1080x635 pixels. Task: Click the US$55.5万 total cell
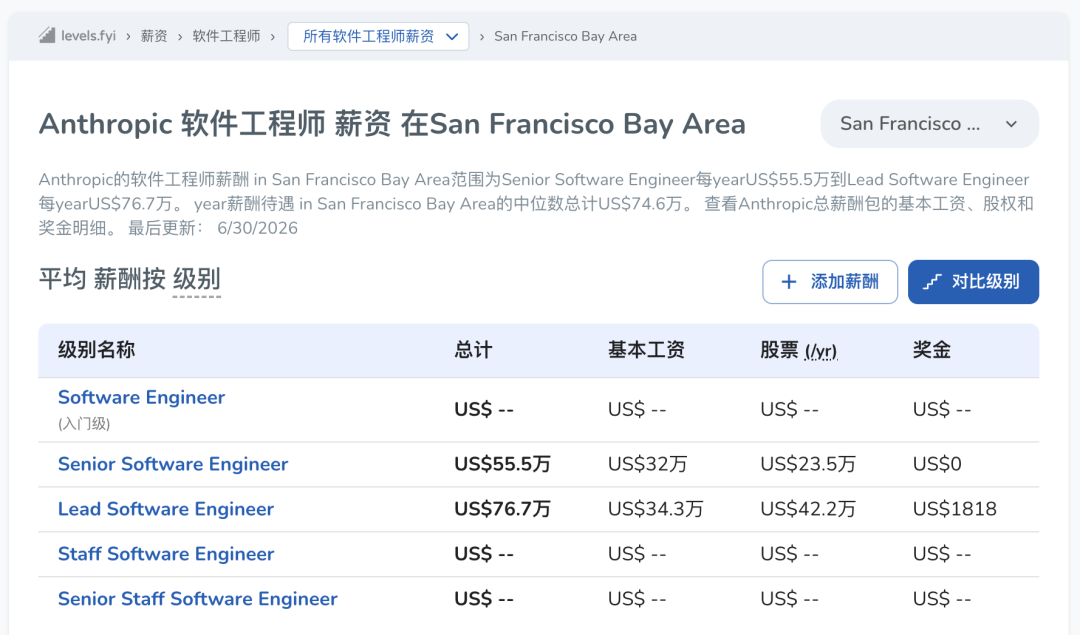[x=502, y=464]
